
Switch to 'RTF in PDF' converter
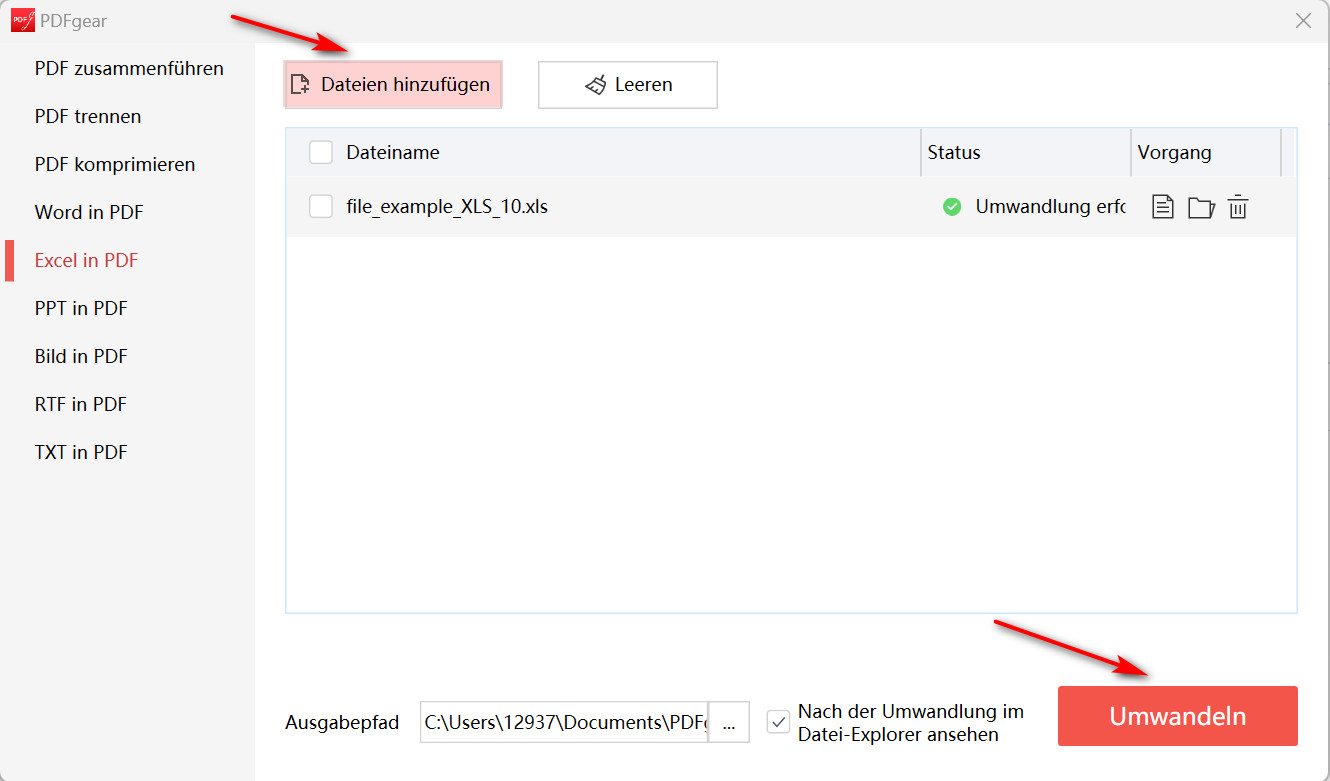(x=81, y=405)
